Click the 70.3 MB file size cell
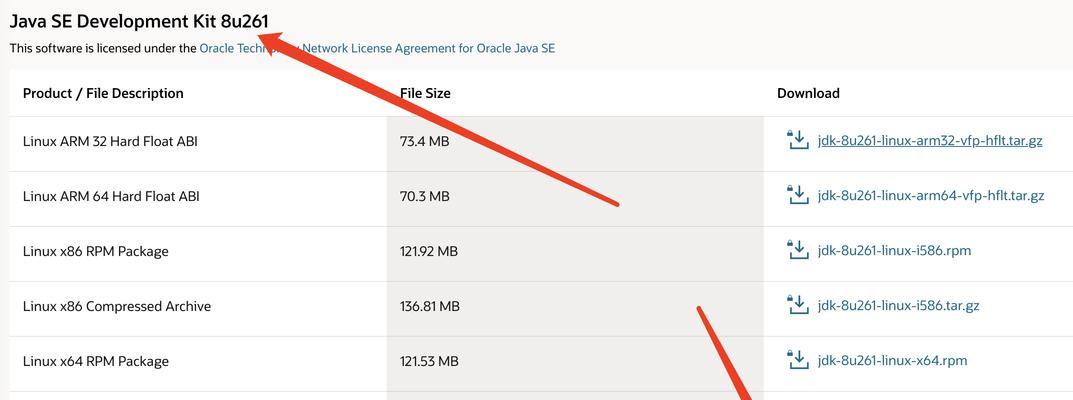Image resolution: width=1073 pixels, height=400 pixels. pos(575,198)
